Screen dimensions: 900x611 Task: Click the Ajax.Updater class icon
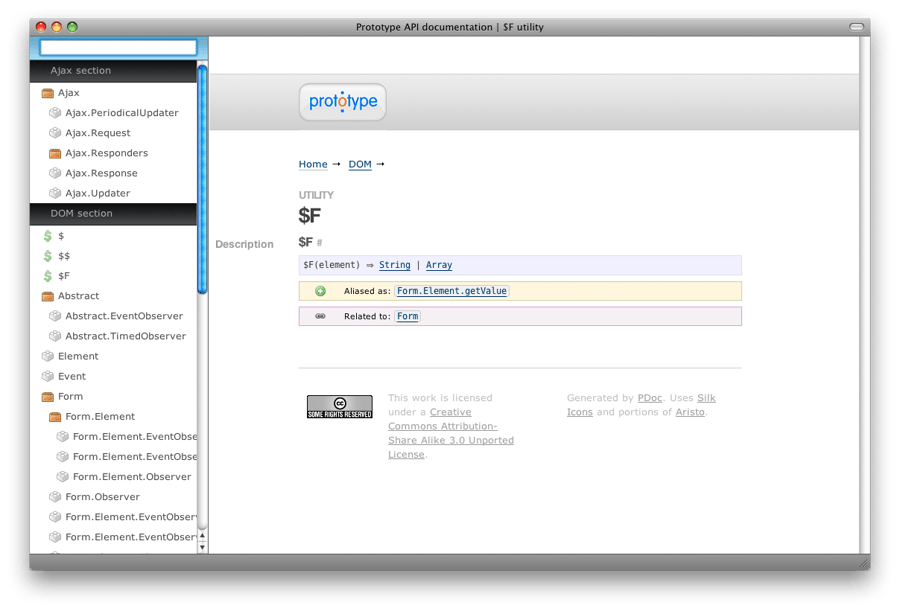55,194
